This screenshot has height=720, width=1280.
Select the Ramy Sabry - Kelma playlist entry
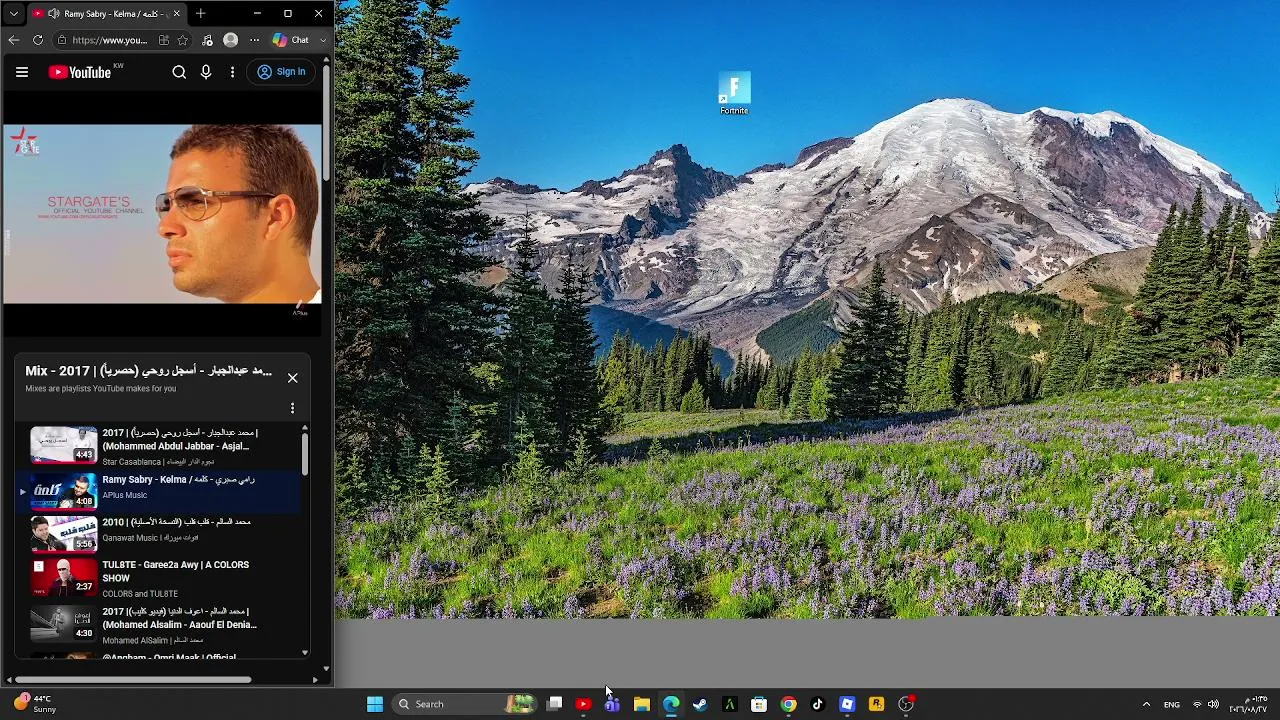tap(157, 491)
